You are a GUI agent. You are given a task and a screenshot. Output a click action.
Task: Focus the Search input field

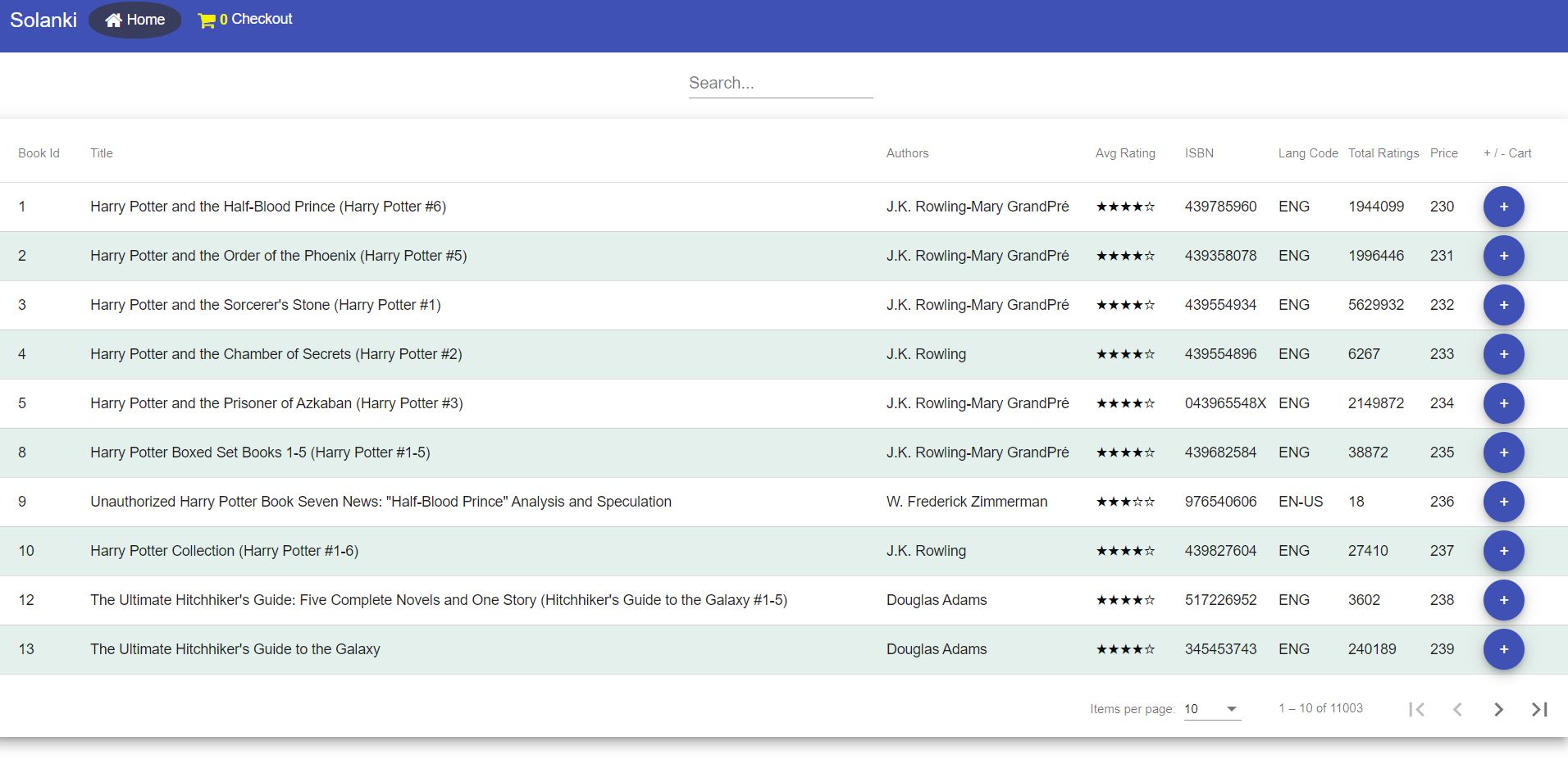pos(781,83)
